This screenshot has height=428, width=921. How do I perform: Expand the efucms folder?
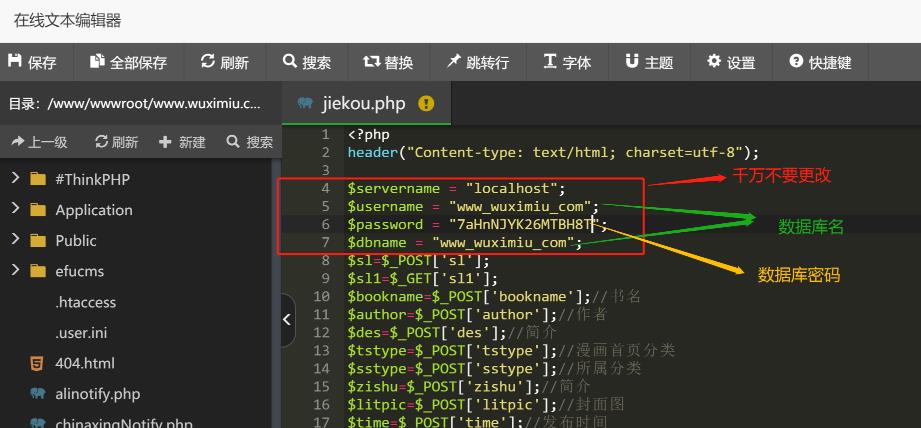pyautogui.click(x=15, y=271)
